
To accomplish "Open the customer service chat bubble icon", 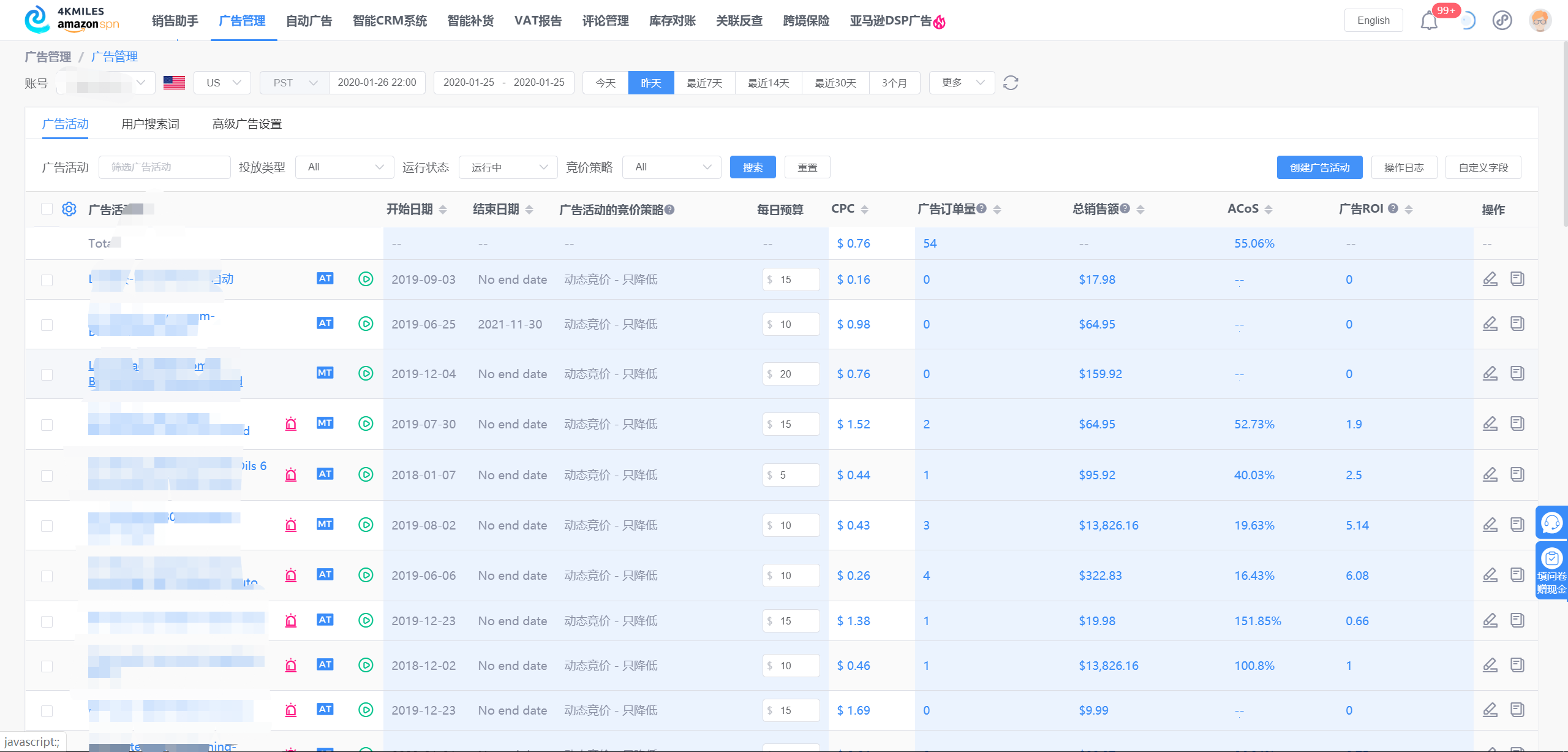I will pyautogui.click(x=1553, y=523).
